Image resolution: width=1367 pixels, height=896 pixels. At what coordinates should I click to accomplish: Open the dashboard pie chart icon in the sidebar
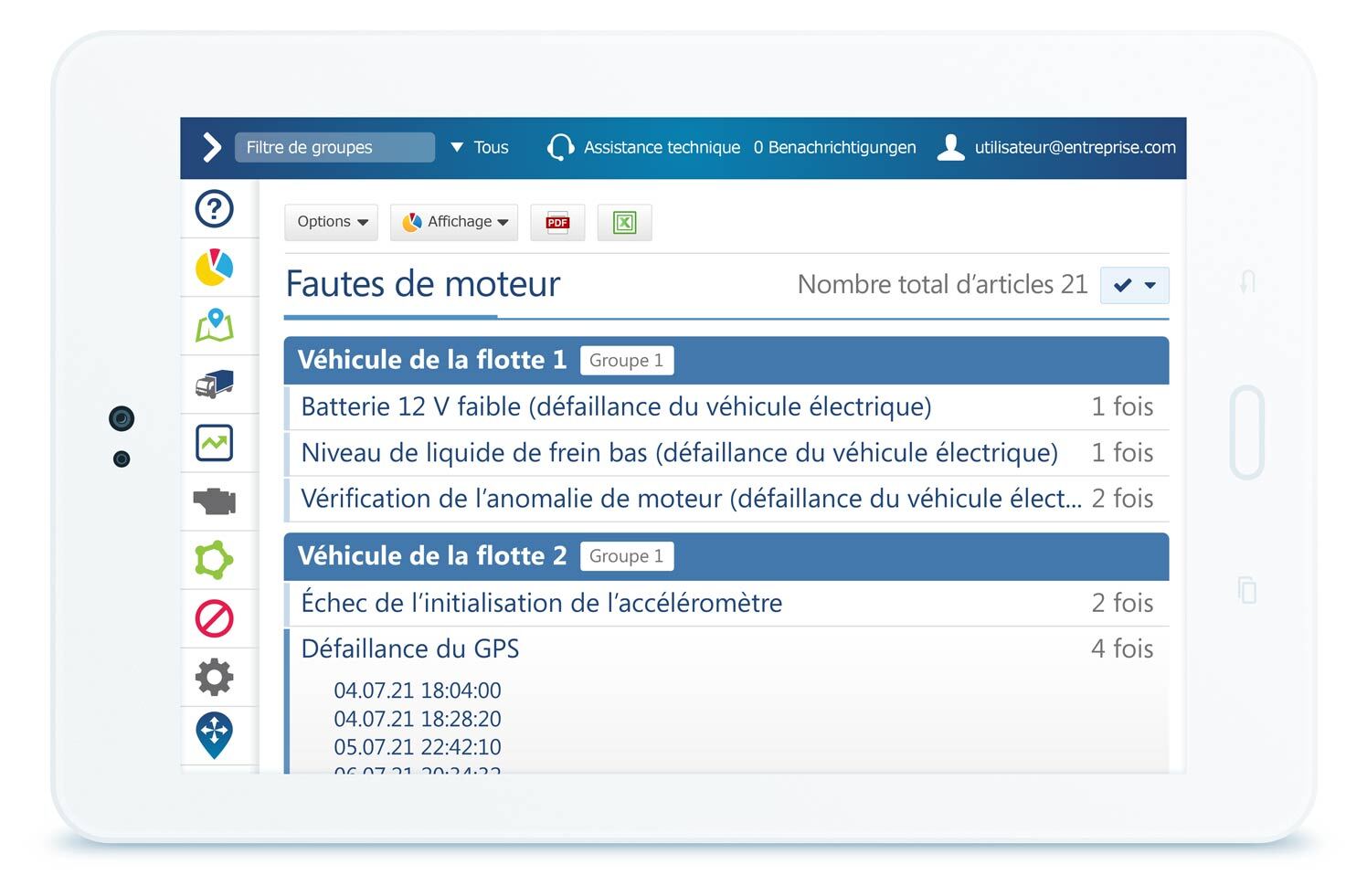(215, 268)
